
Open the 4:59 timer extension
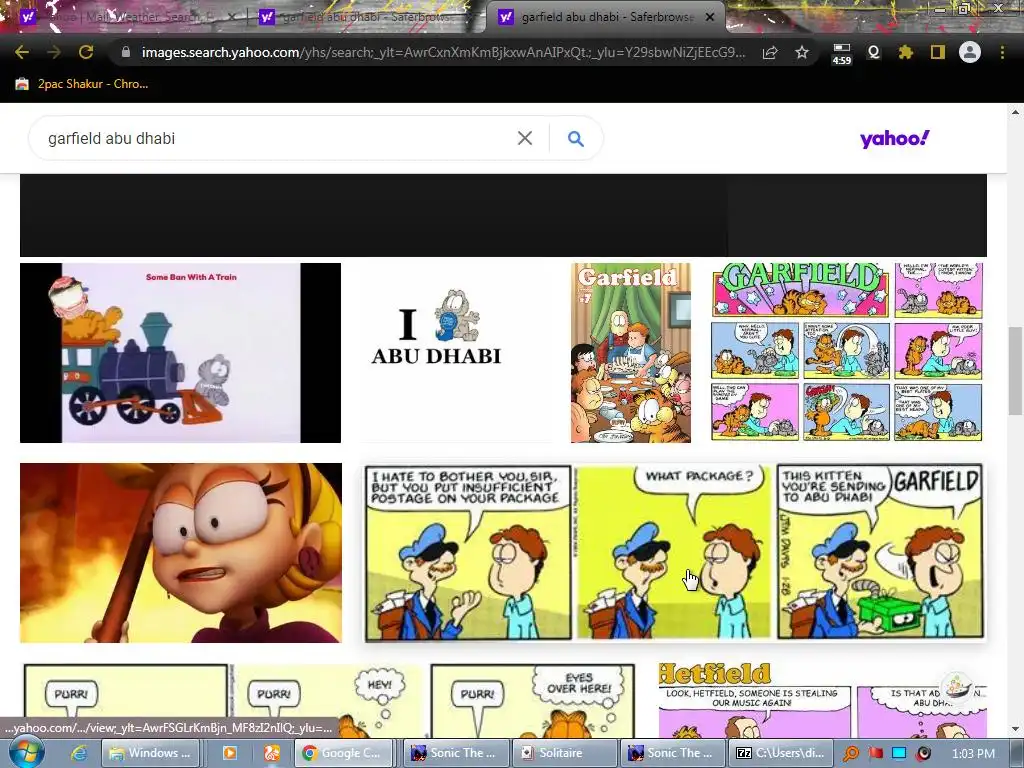click(x=842, y=54)
